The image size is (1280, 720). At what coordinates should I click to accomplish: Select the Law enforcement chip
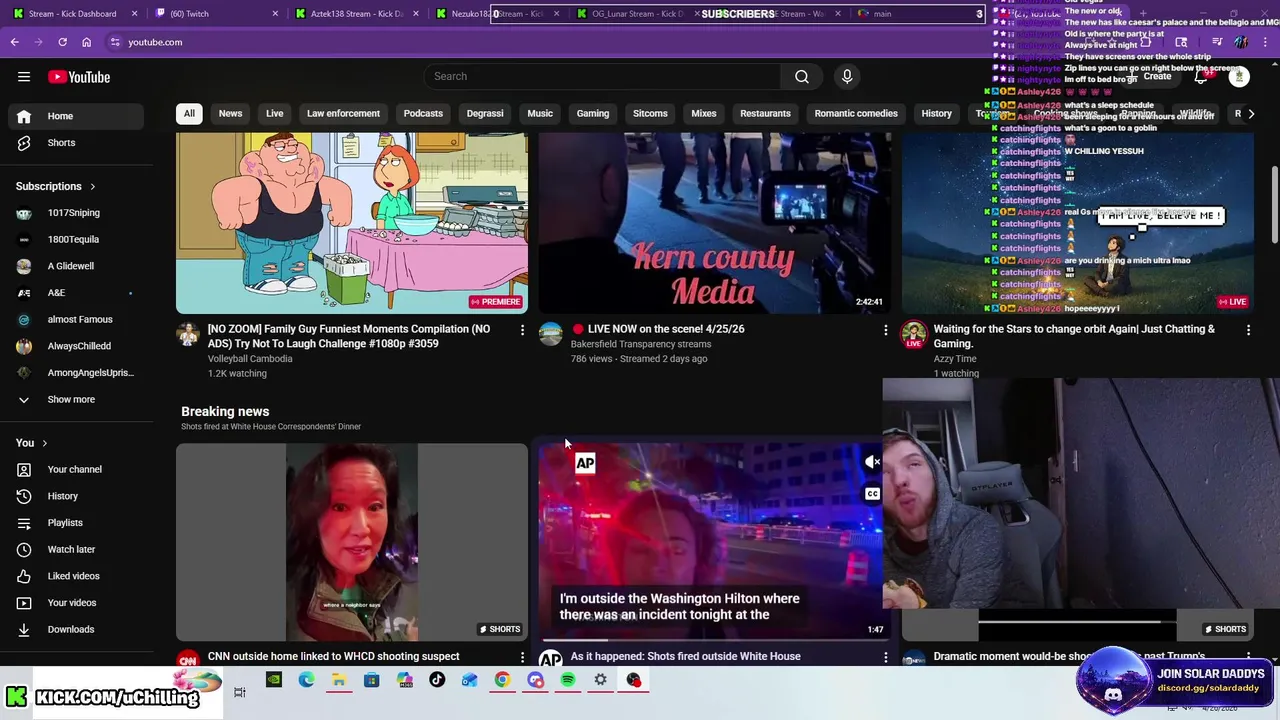343,114
